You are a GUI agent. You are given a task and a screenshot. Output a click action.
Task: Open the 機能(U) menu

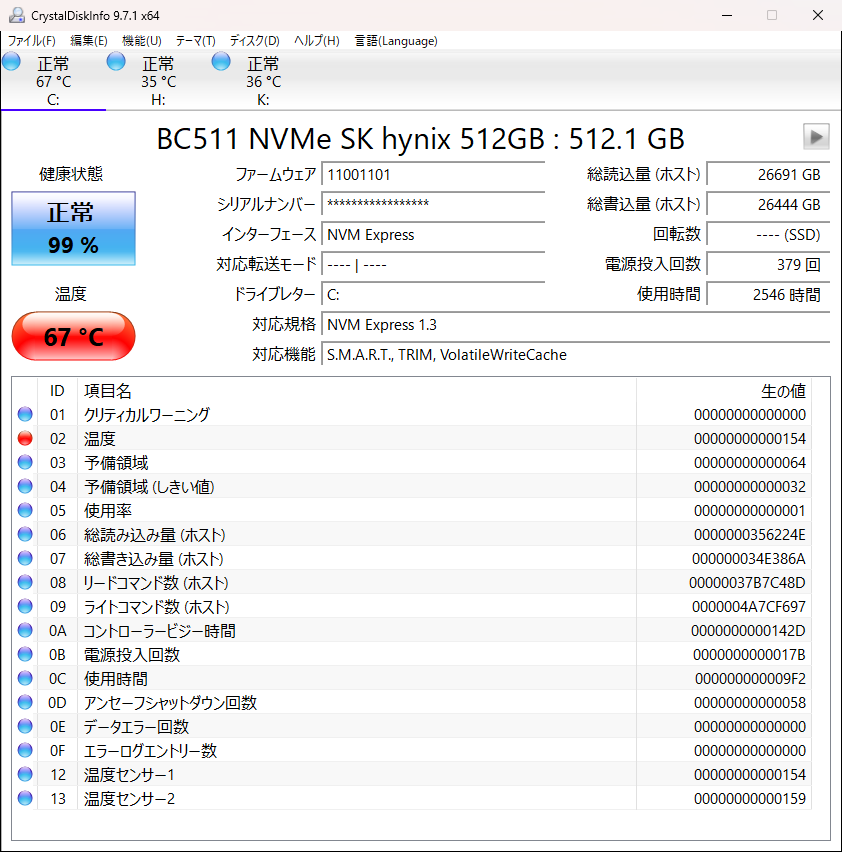point(141,41)
